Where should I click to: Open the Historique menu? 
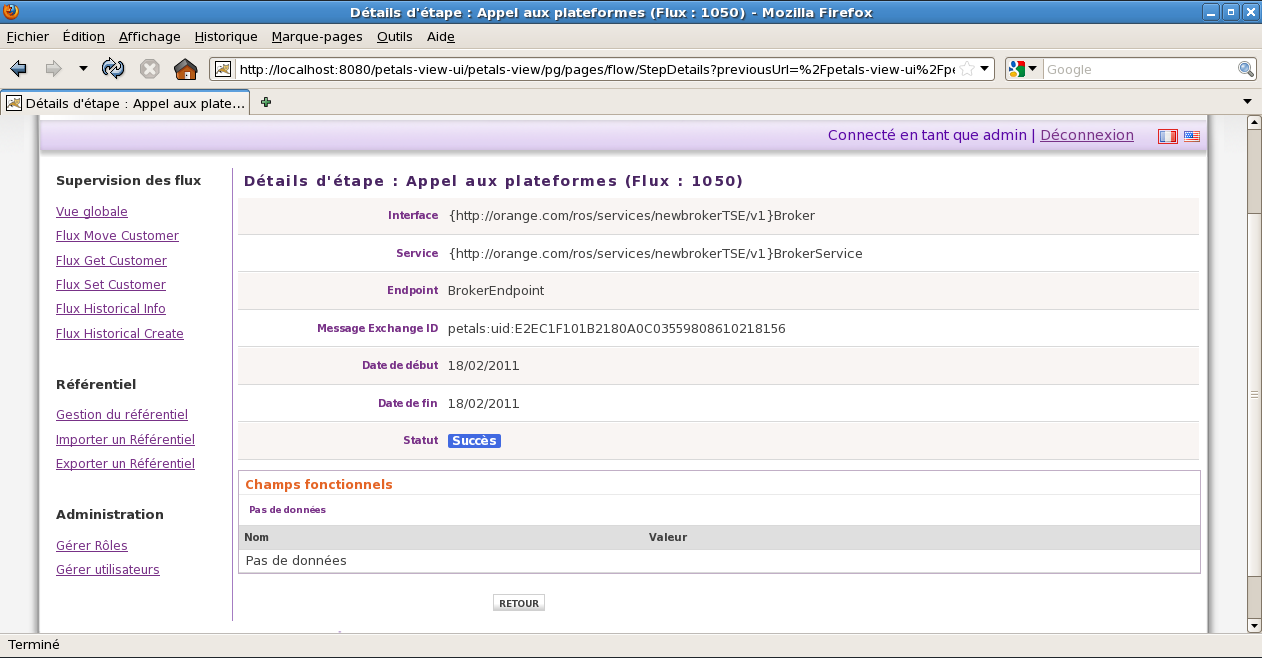tap(226, 37)
